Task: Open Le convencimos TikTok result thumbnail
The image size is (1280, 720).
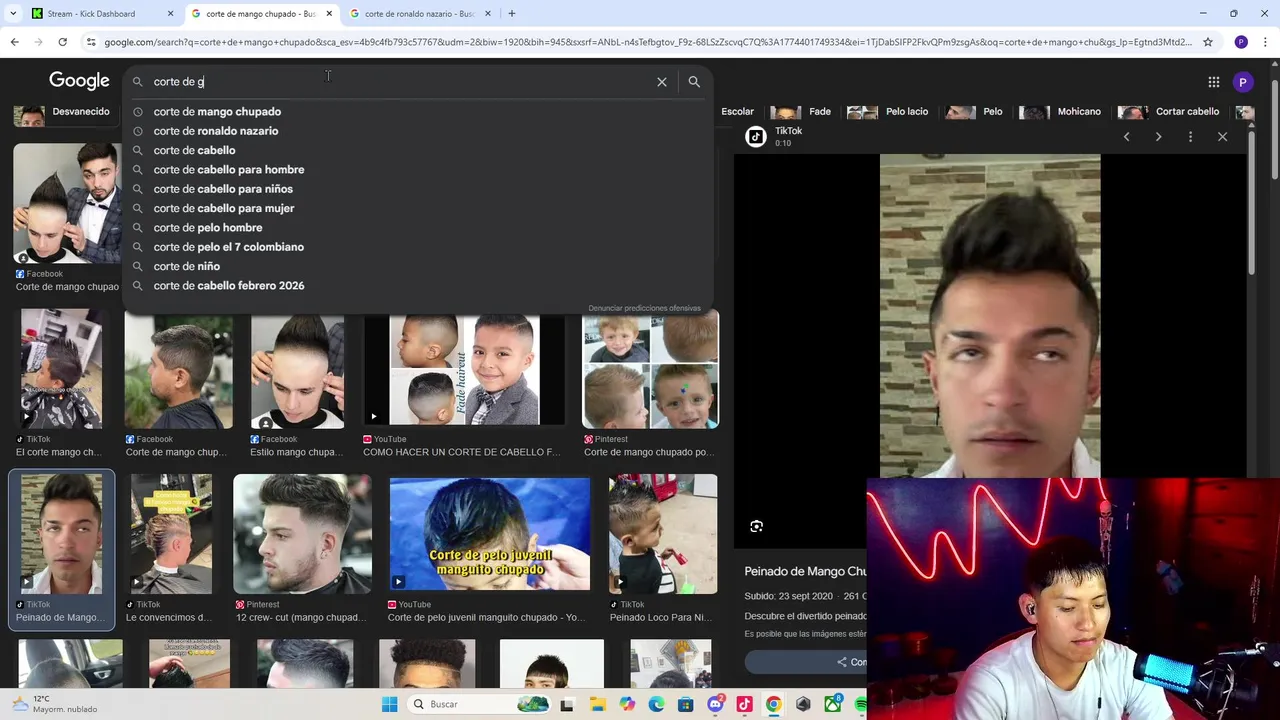Action: click(x=171, y=534)
